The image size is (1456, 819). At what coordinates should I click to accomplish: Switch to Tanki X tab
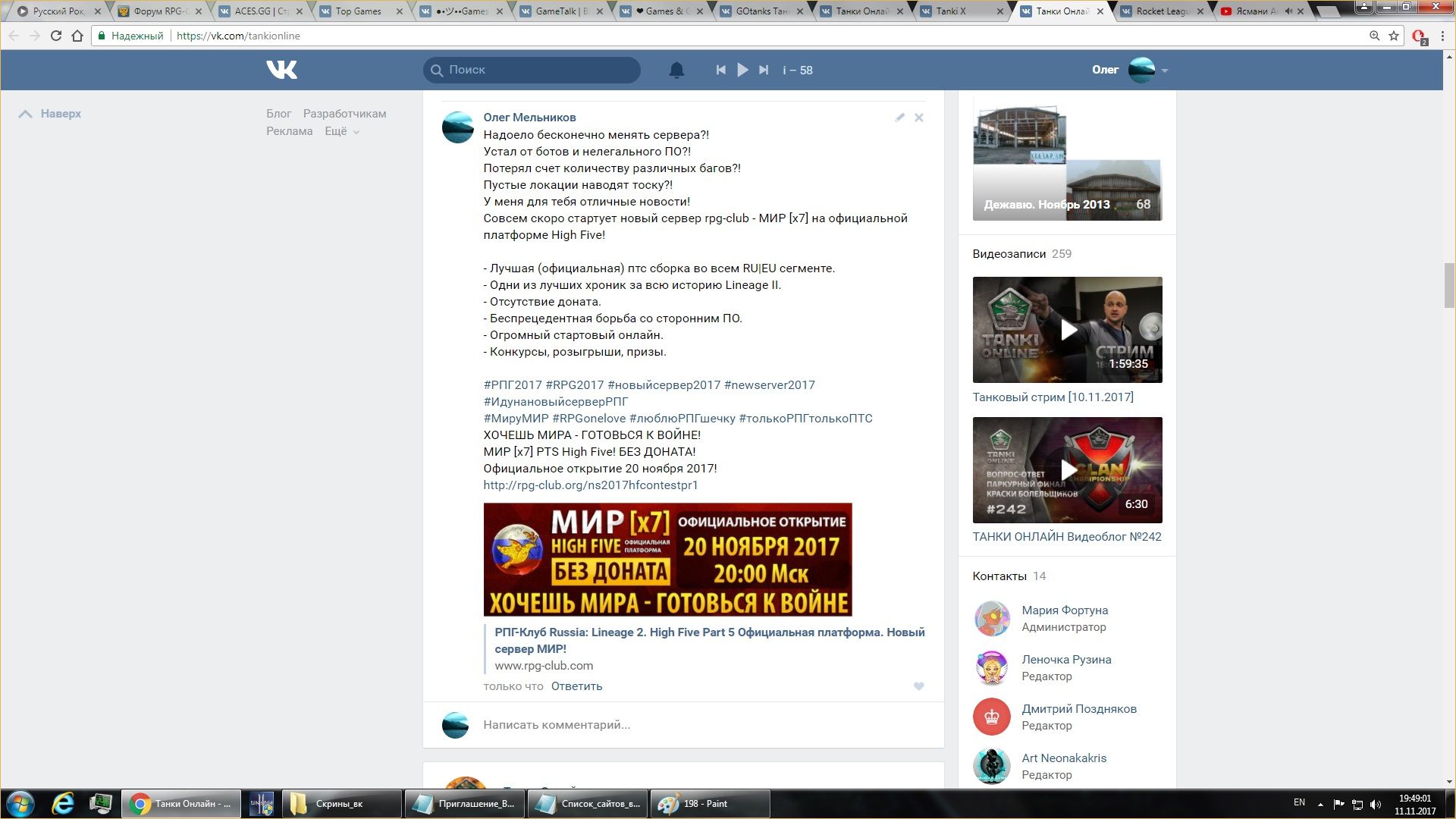960,11
